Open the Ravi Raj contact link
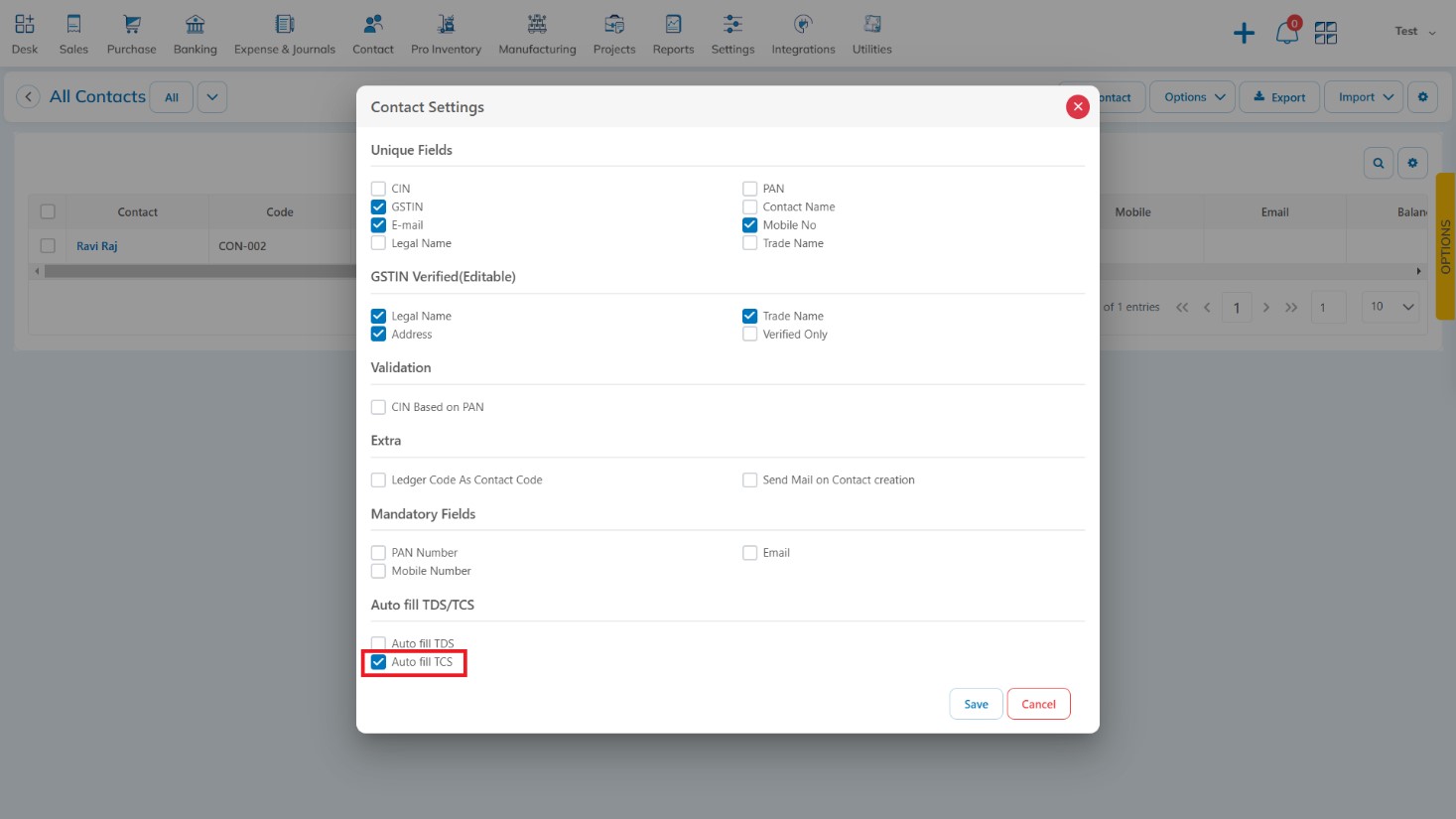1456x819 pixels. (x=96, y=246)
